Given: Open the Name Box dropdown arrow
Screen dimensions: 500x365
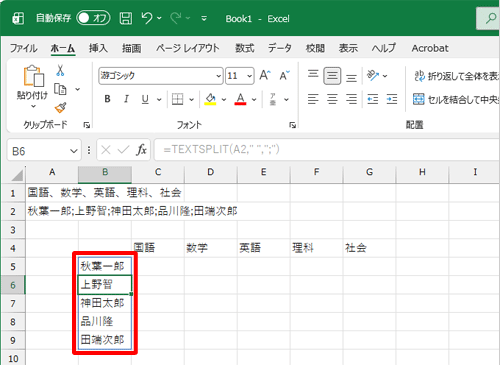Looking at the screenshot, I should pyautogui.click(x=74, y=151).
